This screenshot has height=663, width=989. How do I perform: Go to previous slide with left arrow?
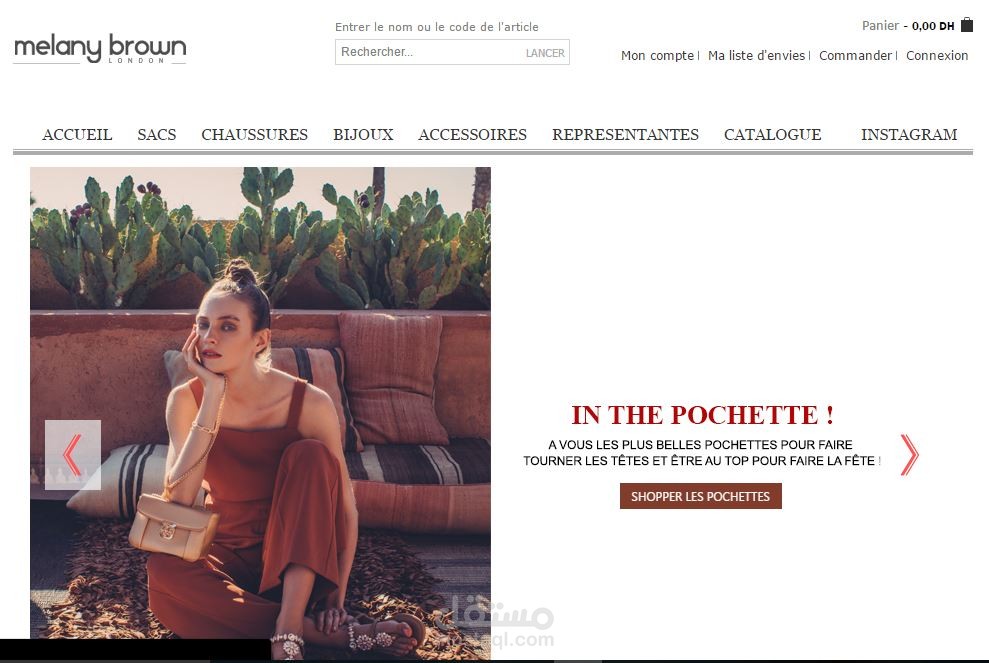point(73,455)
